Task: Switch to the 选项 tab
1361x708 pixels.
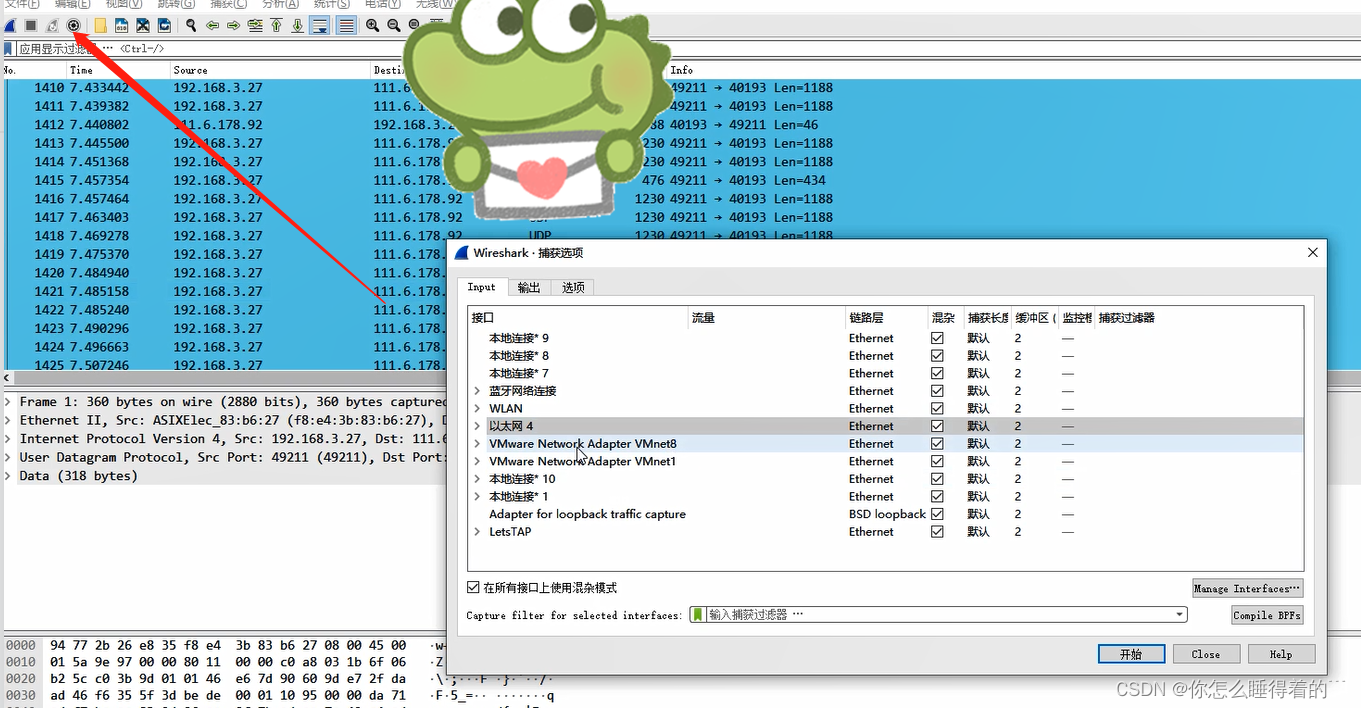Action: pos(573,288)
